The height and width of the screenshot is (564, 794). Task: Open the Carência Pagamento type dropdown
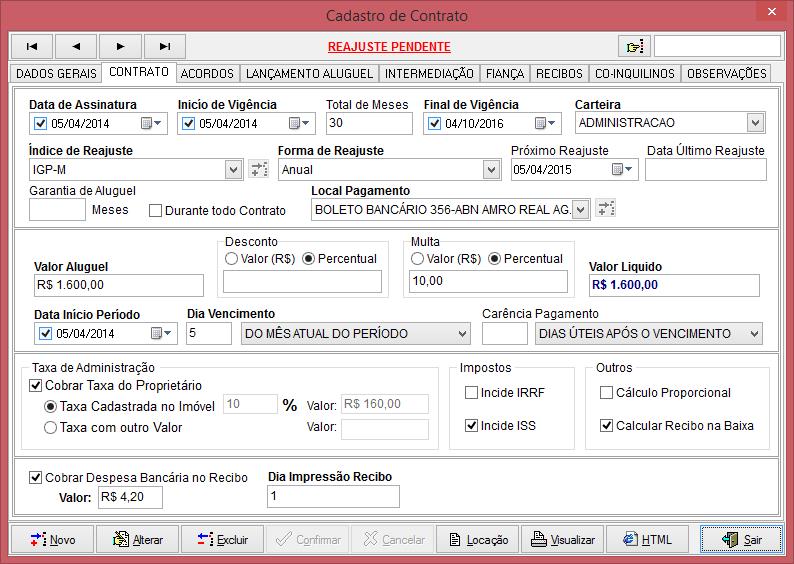click(x=753, y=334)
